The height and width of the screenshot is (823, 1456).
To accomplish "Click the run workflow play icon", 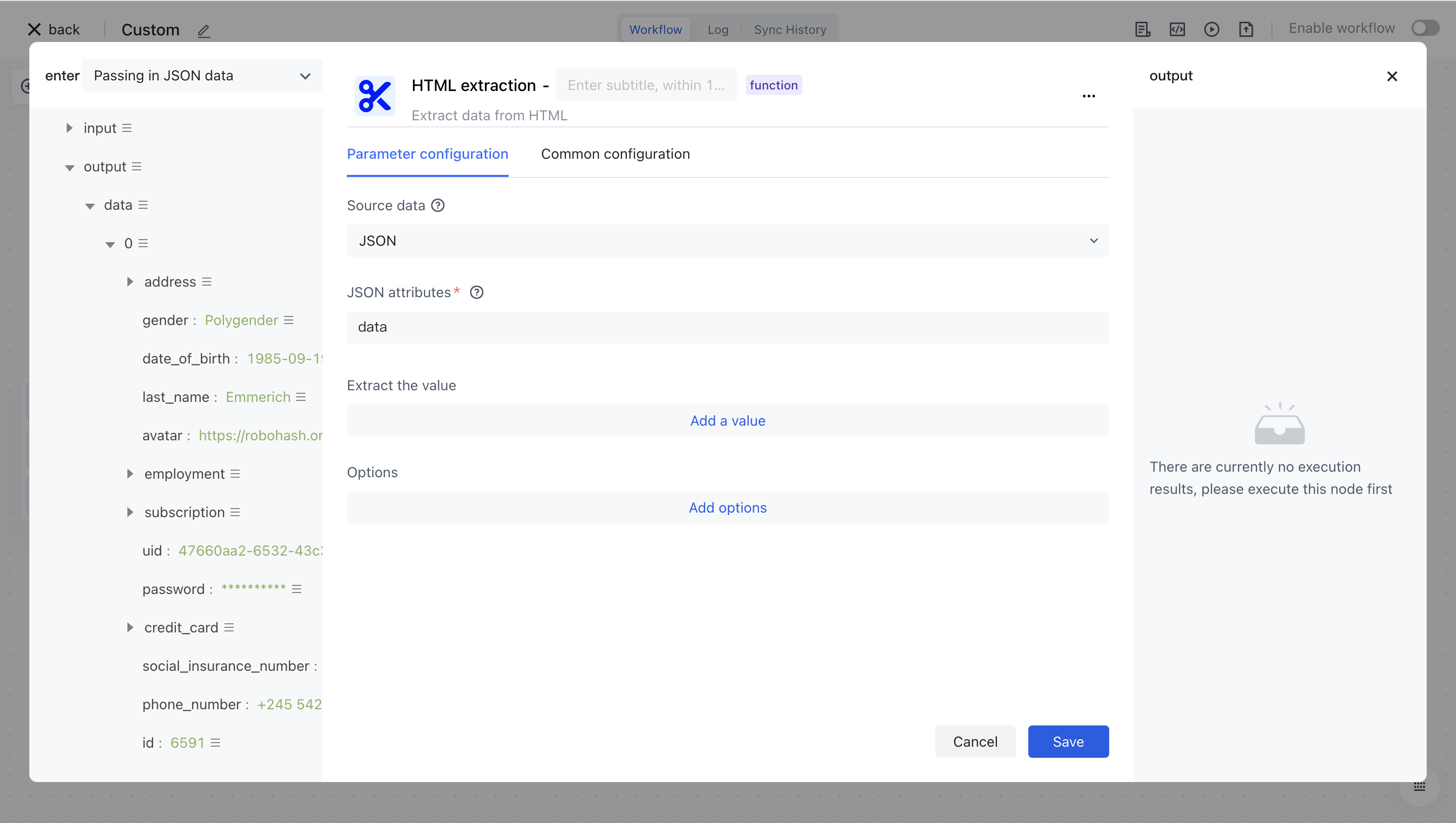I will point(1211,29).
